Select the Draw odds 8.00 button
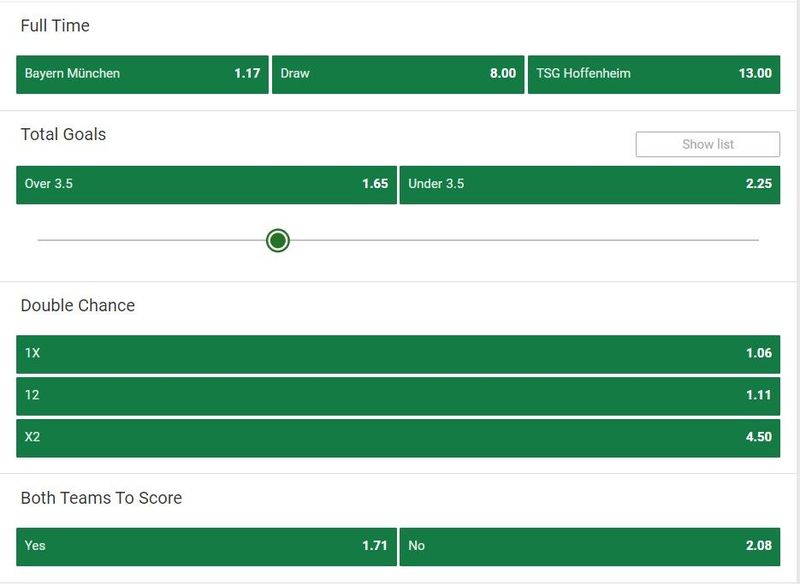 (x=398, y=74)
